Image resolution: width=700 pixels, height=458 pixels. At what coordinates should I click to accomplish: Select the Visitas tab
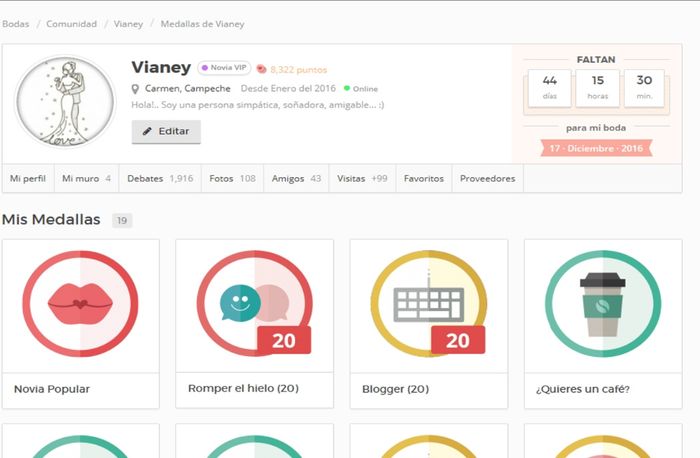pyautogui.click(x=362, y=178)
